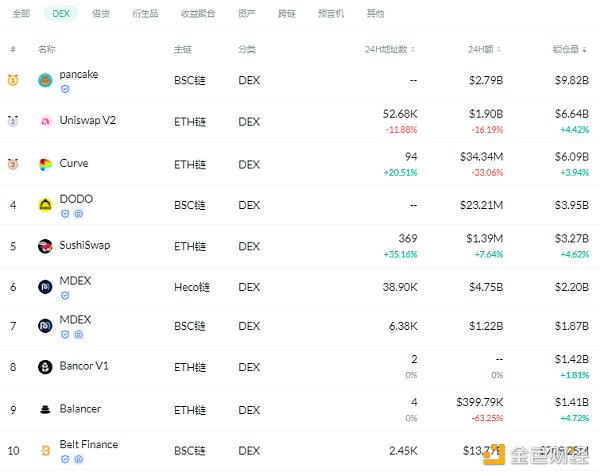Click the rank 1 medal badge
Screen dimensions: 600x476
pyautogui.click(x=13, y=80)
